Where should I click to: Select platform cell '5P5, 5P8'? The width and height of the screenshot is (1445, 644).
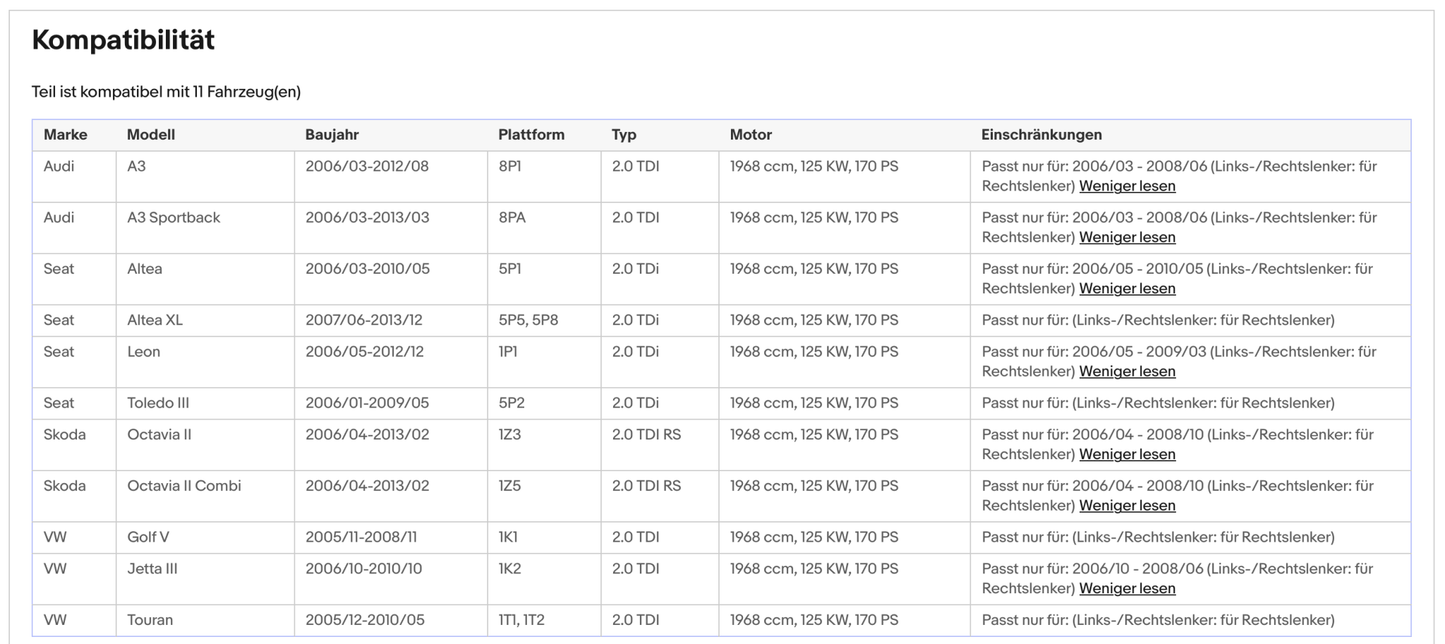[x=528, y=320]
